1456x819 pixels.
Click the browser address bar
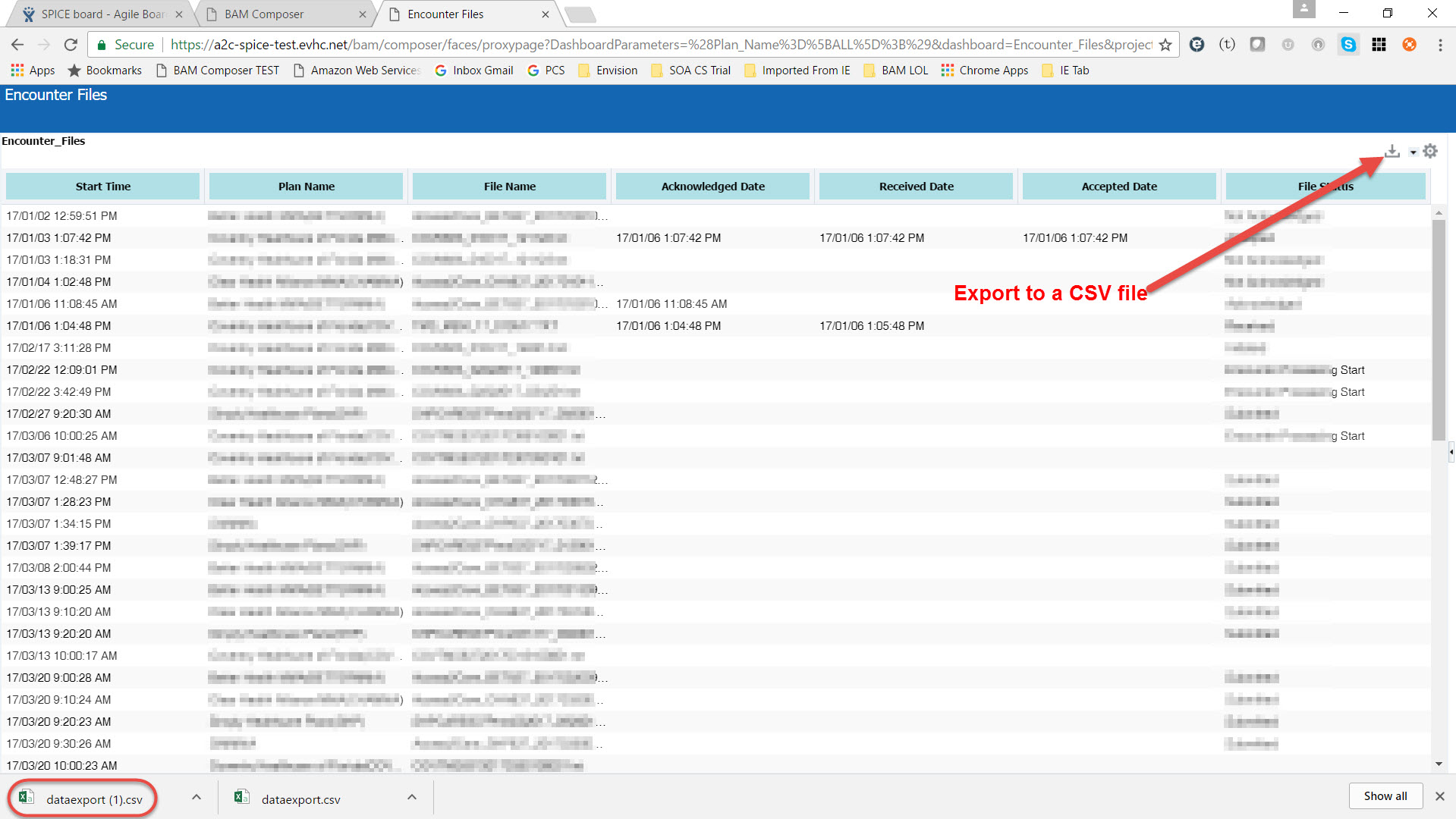point(607,44)
